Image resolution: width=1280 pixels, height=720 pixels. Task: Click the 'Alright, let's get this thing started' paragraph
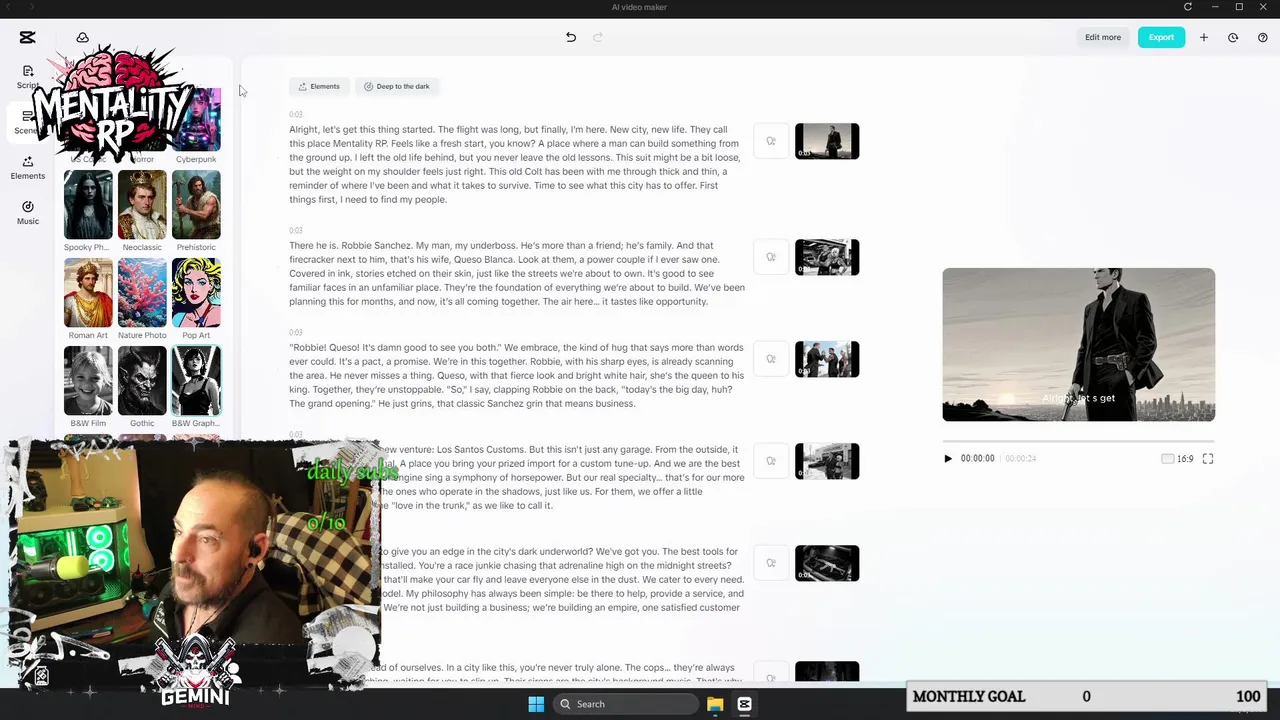[516, 164]
